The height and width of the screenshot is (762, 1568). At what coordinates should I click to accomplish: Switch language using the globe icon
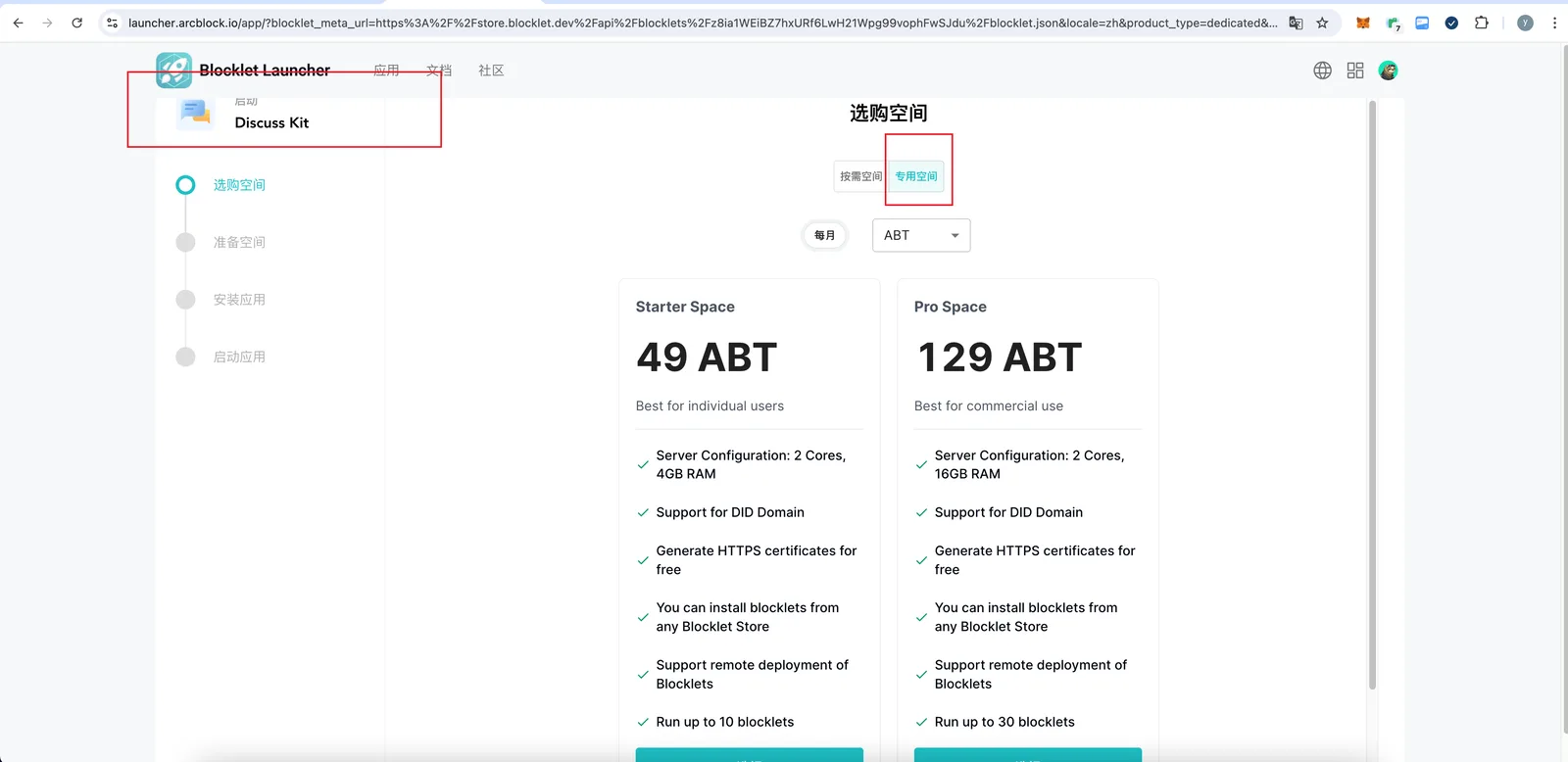[1322, 71]
